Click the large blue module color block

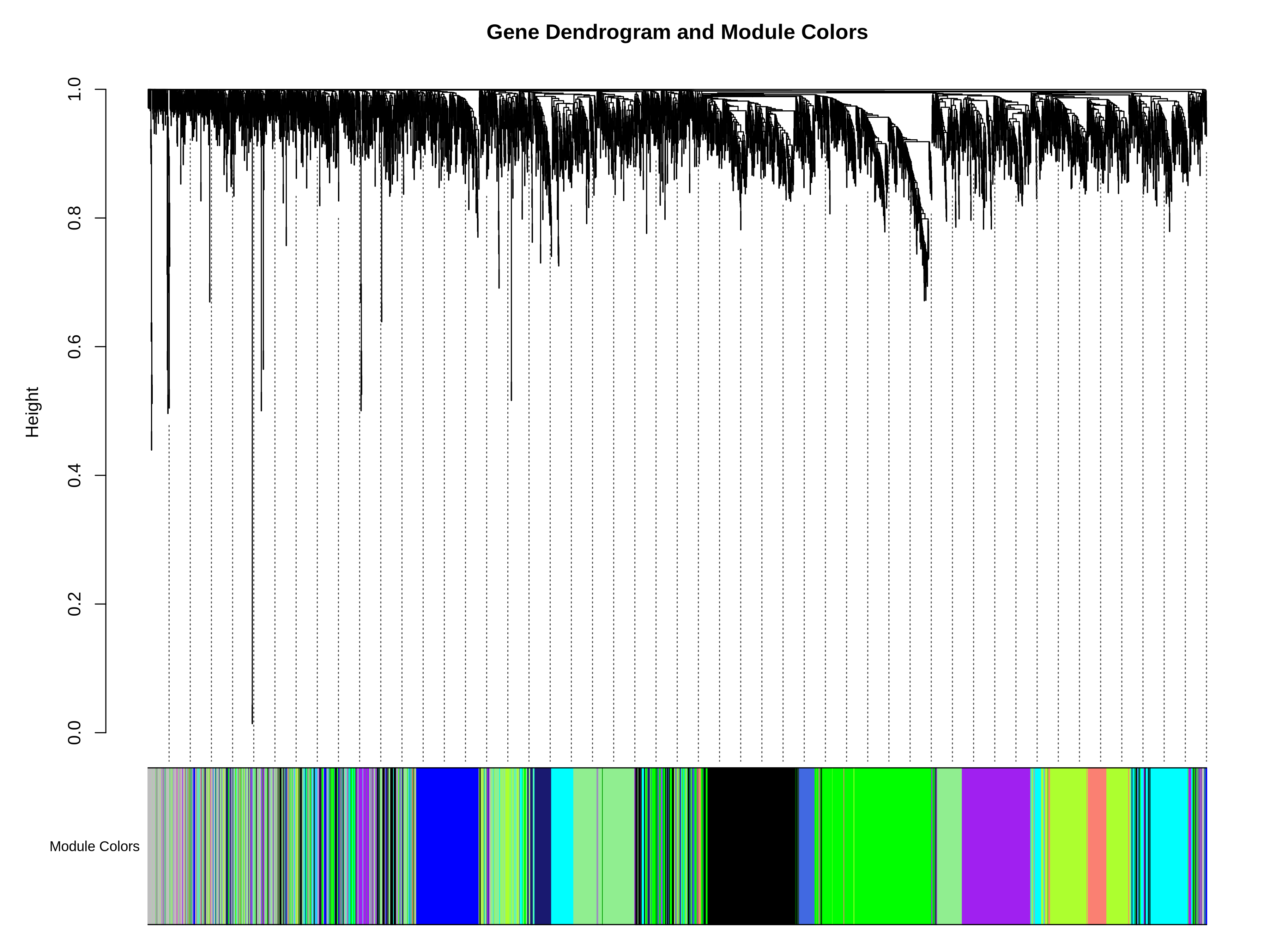[447, 846]
